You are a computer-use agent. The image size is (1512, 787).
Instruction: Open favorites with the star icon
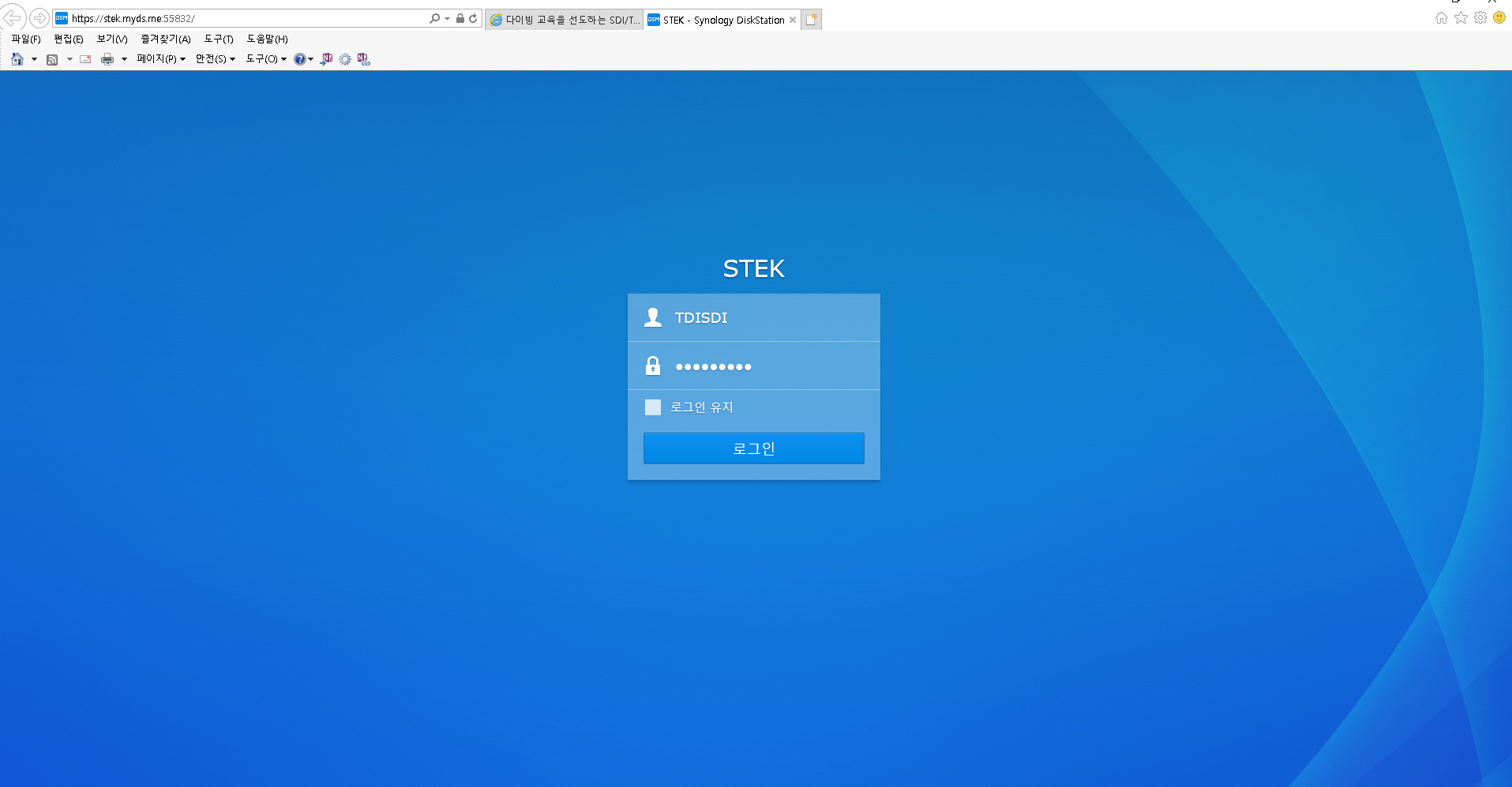tap(1461, 18)
